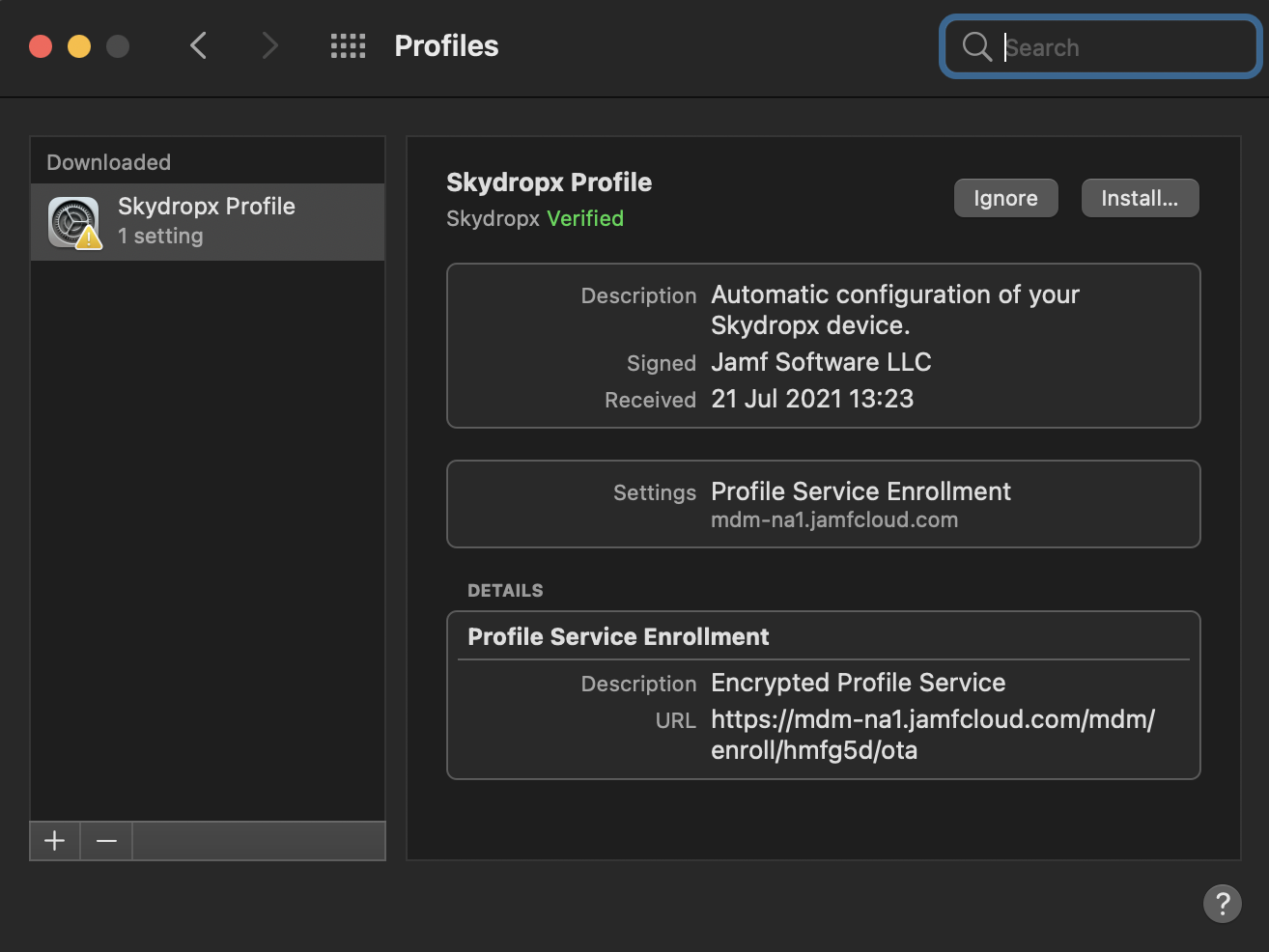Viewport: 1269px width, 952px height.
Task: Click the green Verified status text
Action: (x=585, y=218)
